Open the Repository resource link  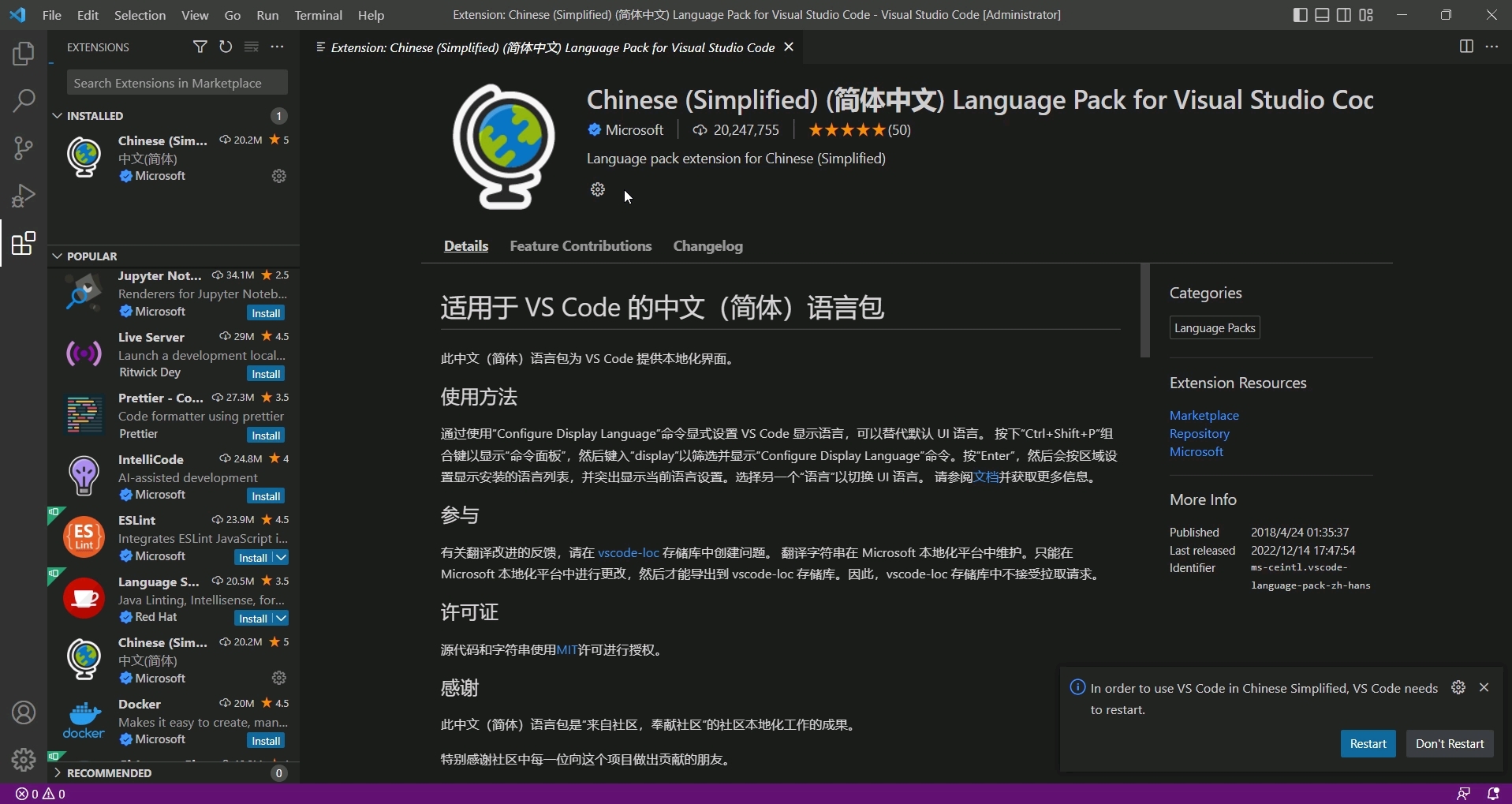[1199, 433]
